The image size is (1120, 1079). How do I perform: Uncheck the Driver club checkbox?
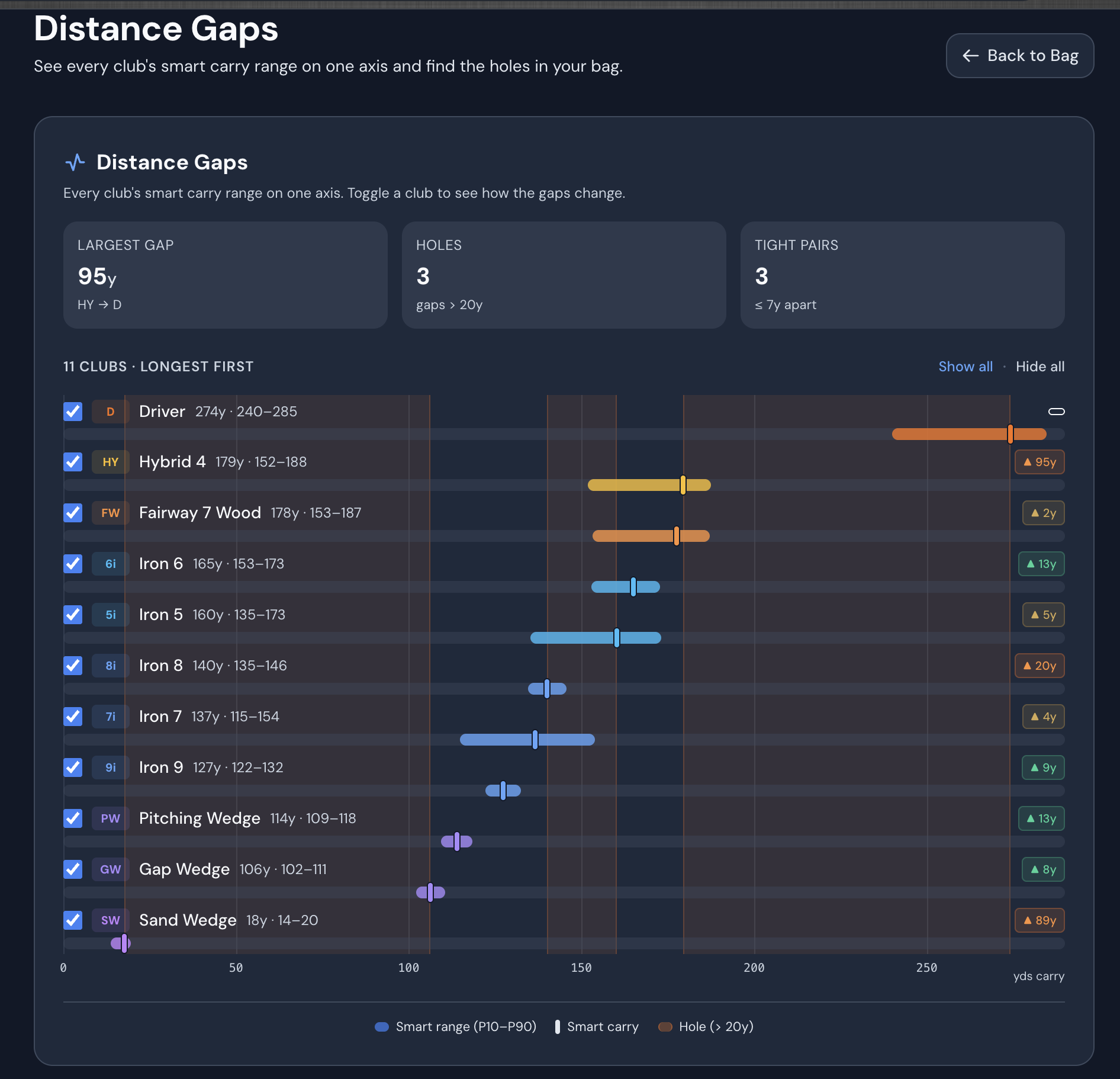click(73, 411)
